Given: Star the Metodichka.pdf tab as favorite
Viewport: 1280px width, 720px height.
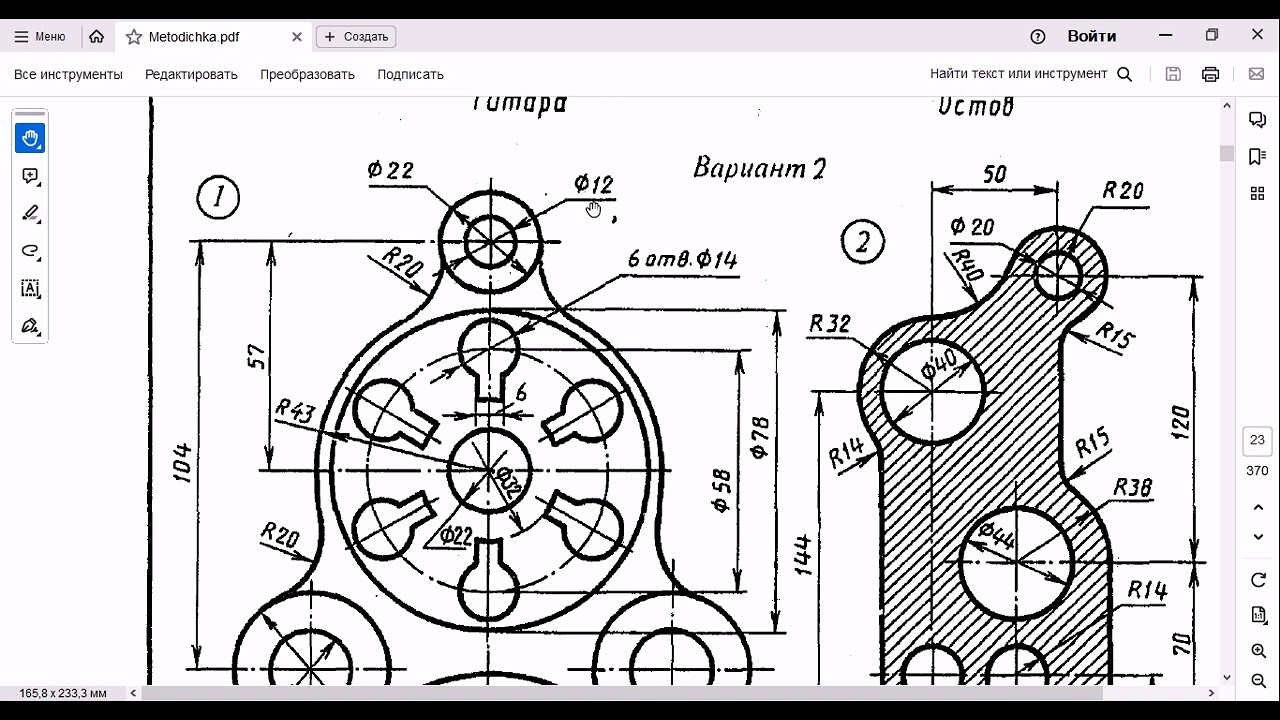Looking at the screenshot, I should pyautogui.click(x=134, y=37).
